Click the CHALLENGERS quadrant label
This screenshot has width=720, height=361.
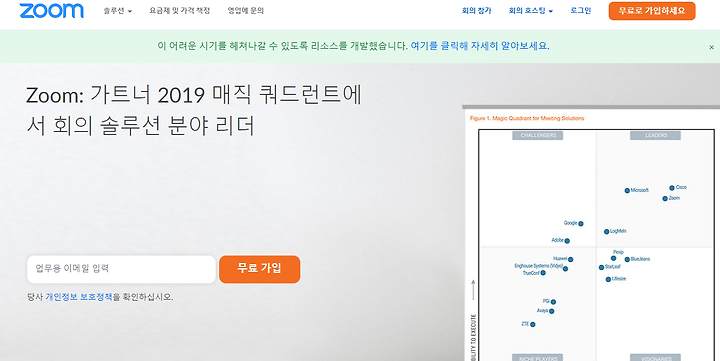(x=538, y=135)
